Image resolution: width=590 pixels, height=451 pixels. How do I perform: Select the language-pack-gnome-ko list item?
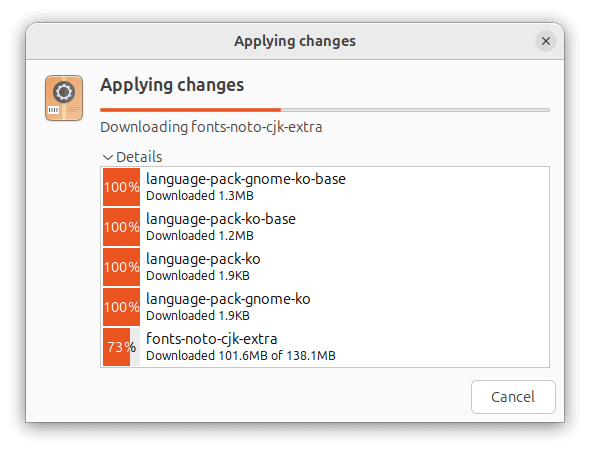click(325, 307)
